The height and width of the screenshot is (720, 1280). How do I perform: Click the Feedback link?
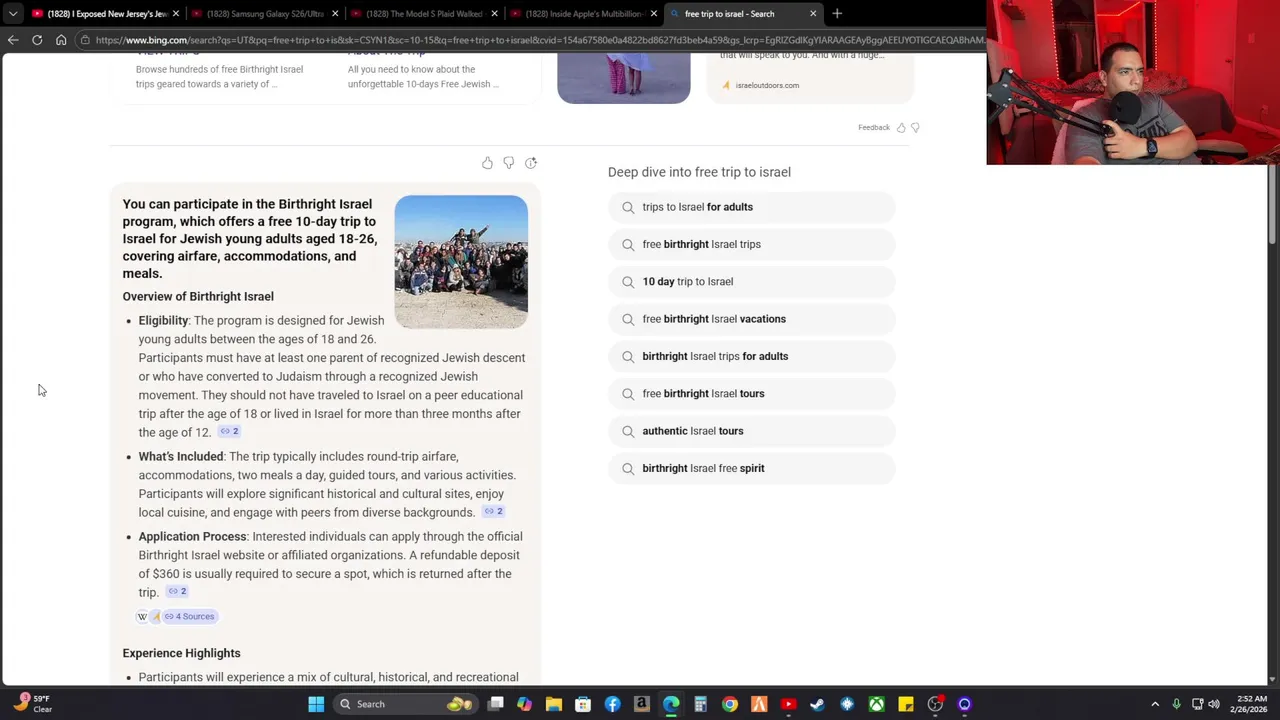[x=873, y=128]
